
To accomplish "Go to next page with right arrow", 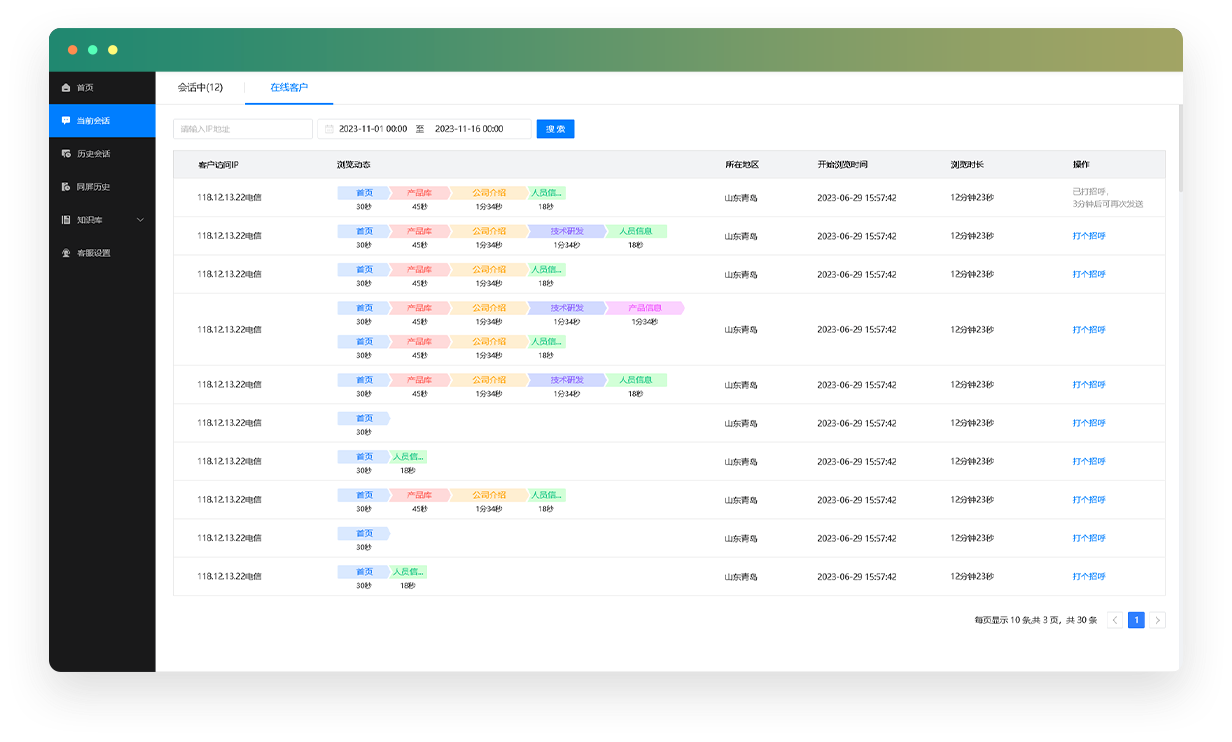I will click(1158, 620).
